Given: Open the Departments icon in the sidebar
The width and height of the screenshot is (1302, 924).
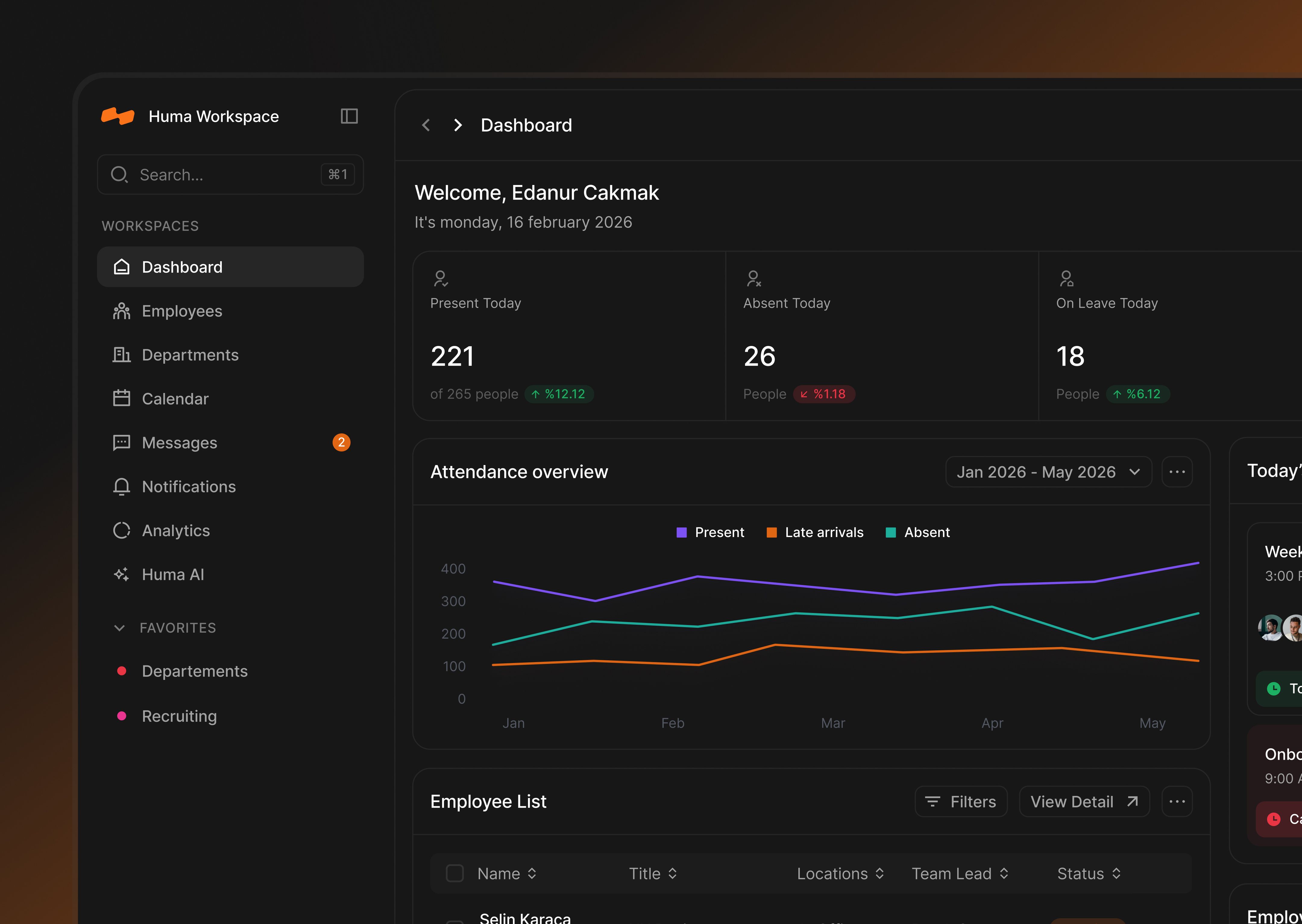Looking at the screenshot, I should 122,354.
